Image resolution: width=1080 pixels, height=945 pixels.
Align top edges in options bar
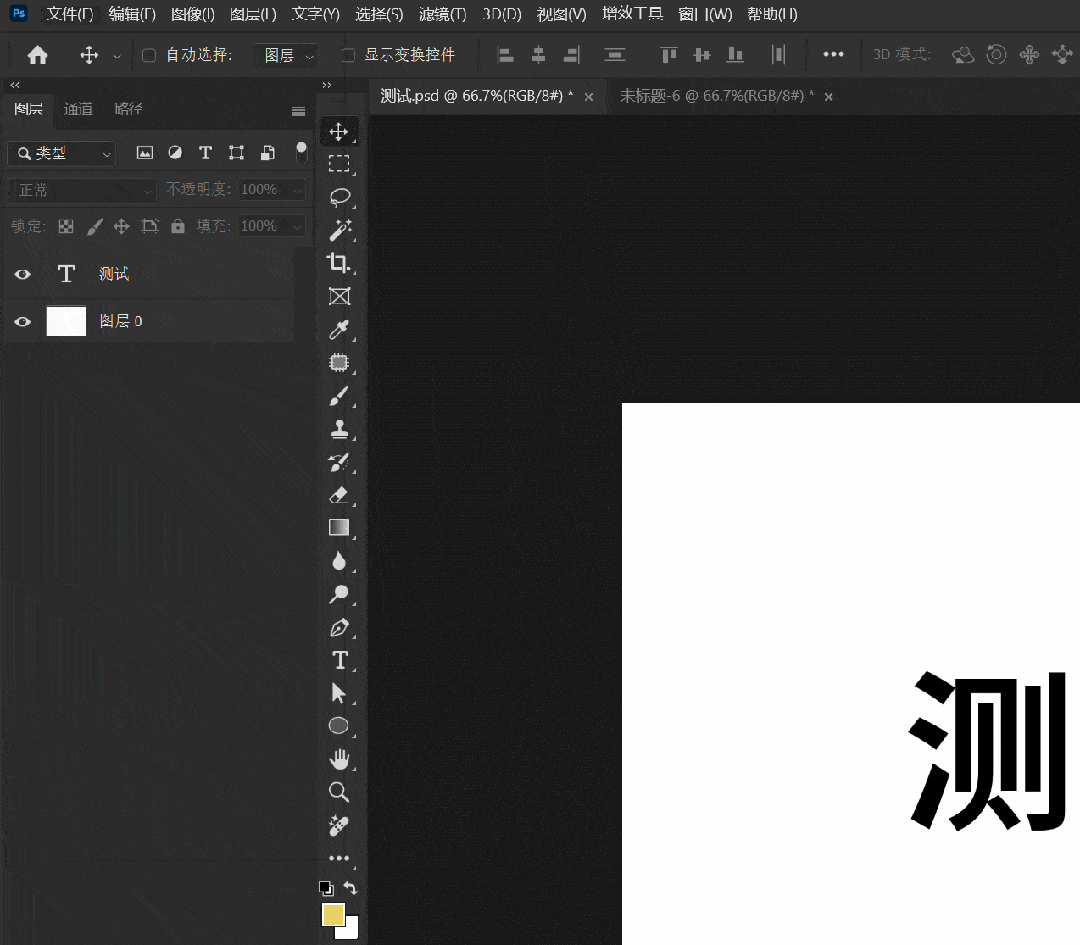(668, 55)
